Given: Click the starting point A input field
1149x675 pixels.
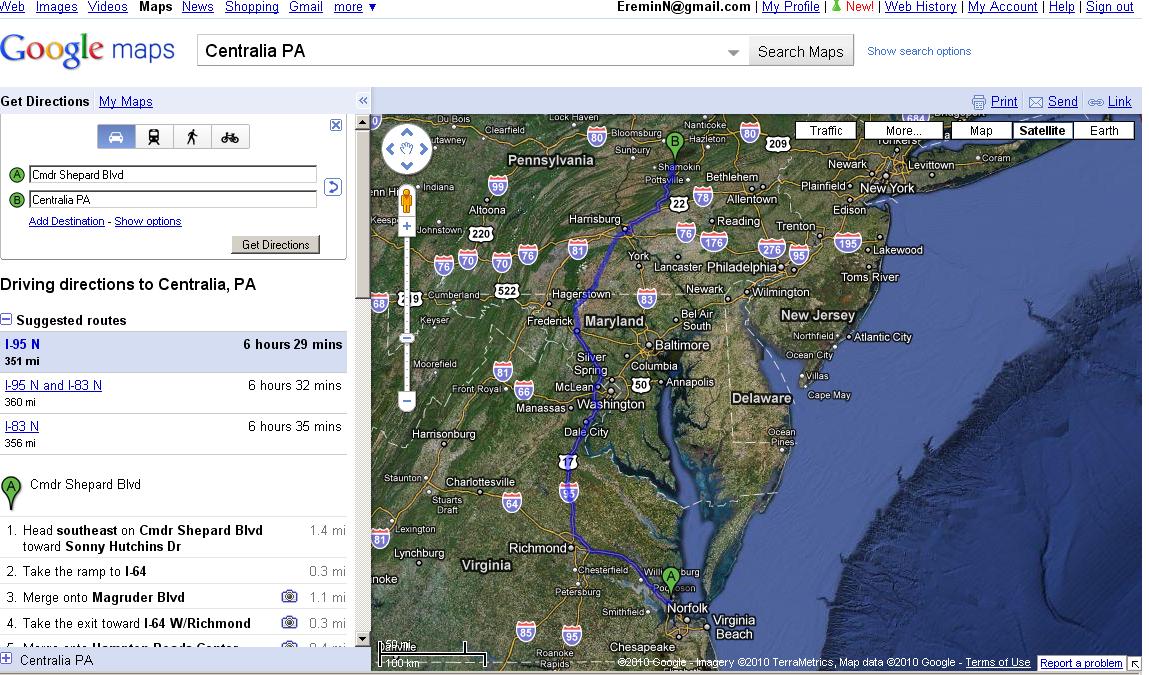Looking at the screenshot, I should pyautogui.click(x=173, y=174).
